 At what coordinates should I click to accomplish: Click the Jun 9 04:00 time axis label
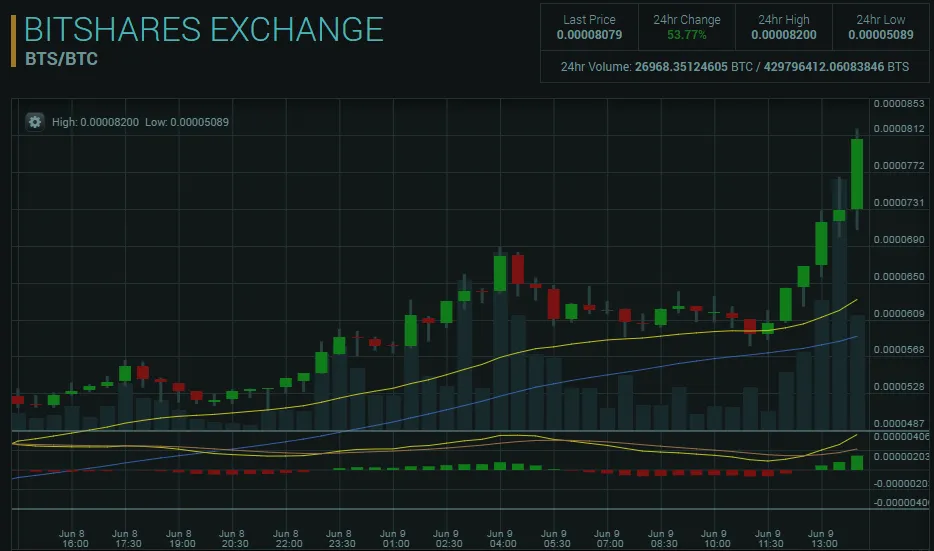pyautogui.click(x=500, y=538)
